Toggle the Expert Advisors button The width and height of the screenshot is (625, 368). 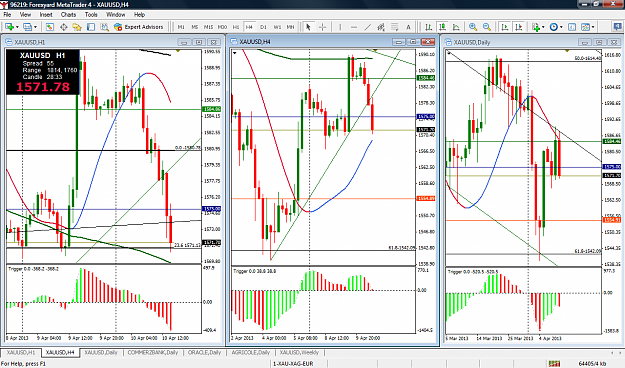coord(139,27)
